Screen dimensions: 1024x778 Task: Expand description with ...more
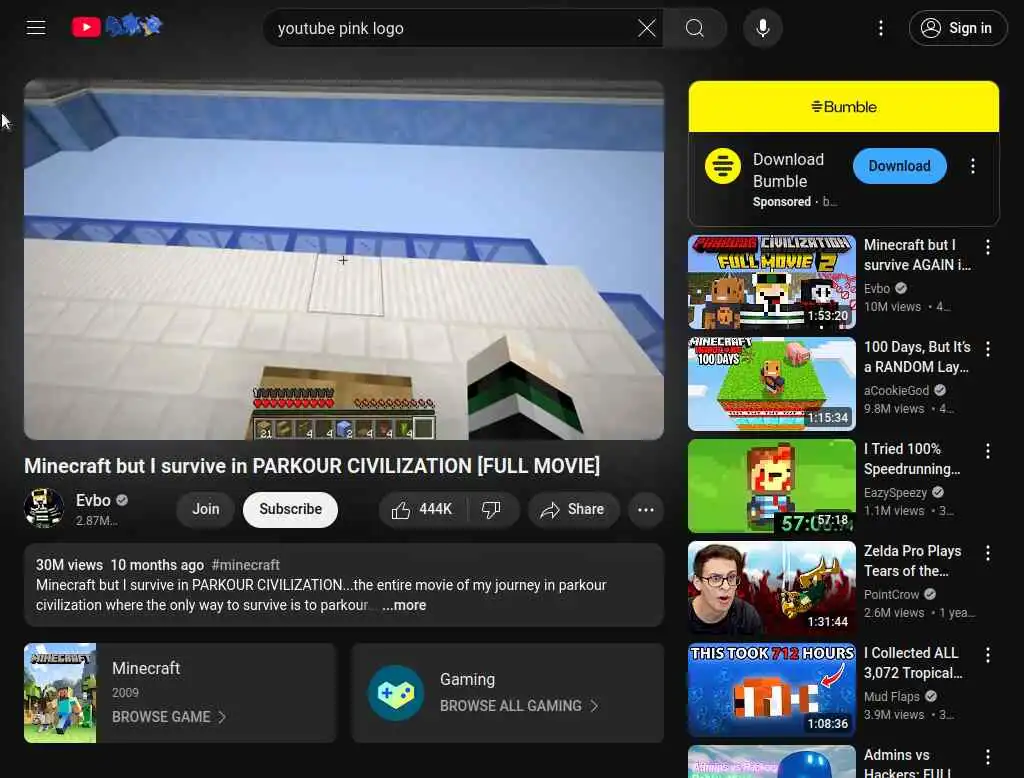pyautogui.click(x=404, y=606)
